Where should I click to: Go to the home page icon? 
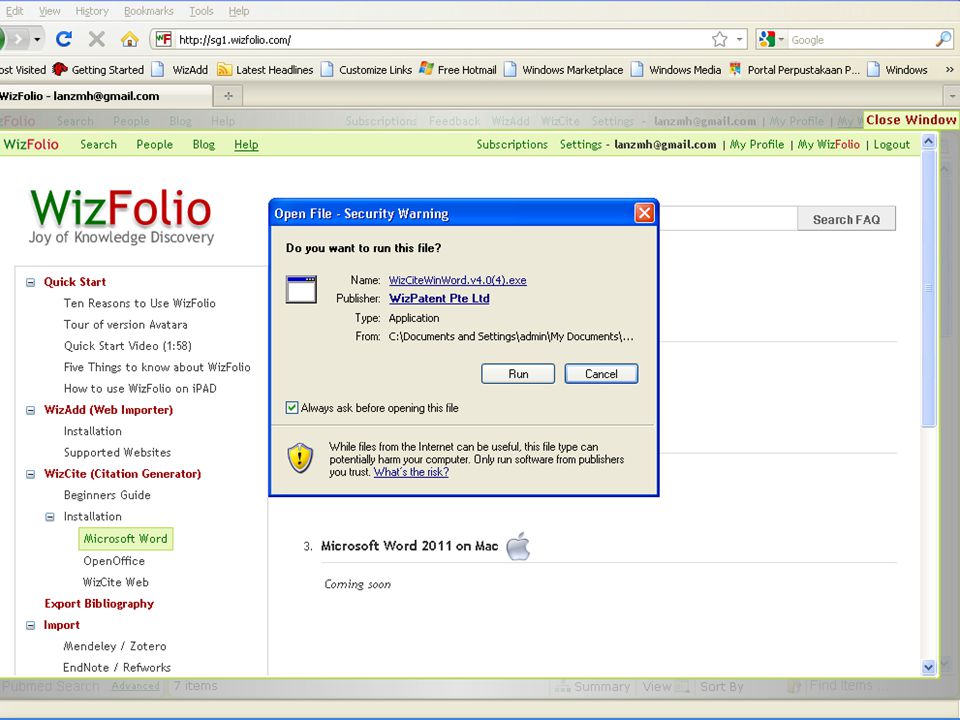pyautogui.click(x=129, y=40)
